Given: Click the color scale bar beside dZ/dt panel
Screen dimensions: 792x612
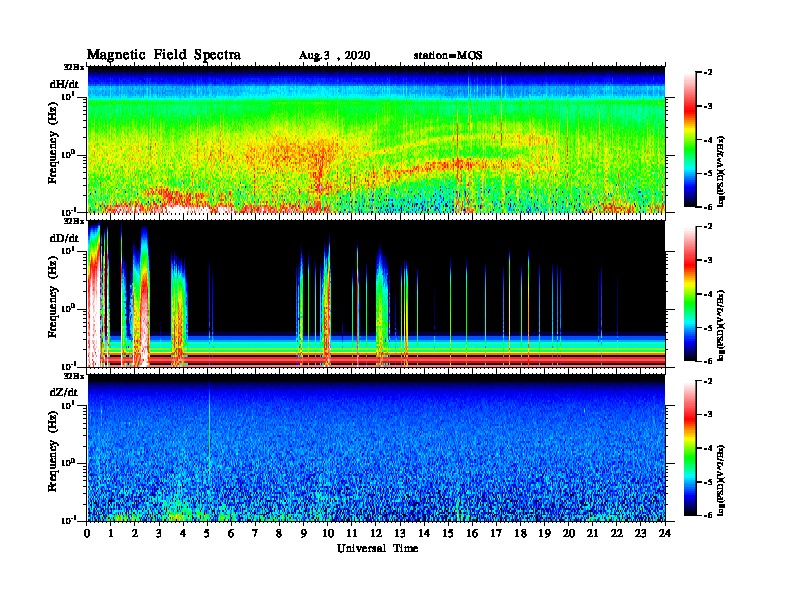Looking at the screenshot, I should pos(689,448).
